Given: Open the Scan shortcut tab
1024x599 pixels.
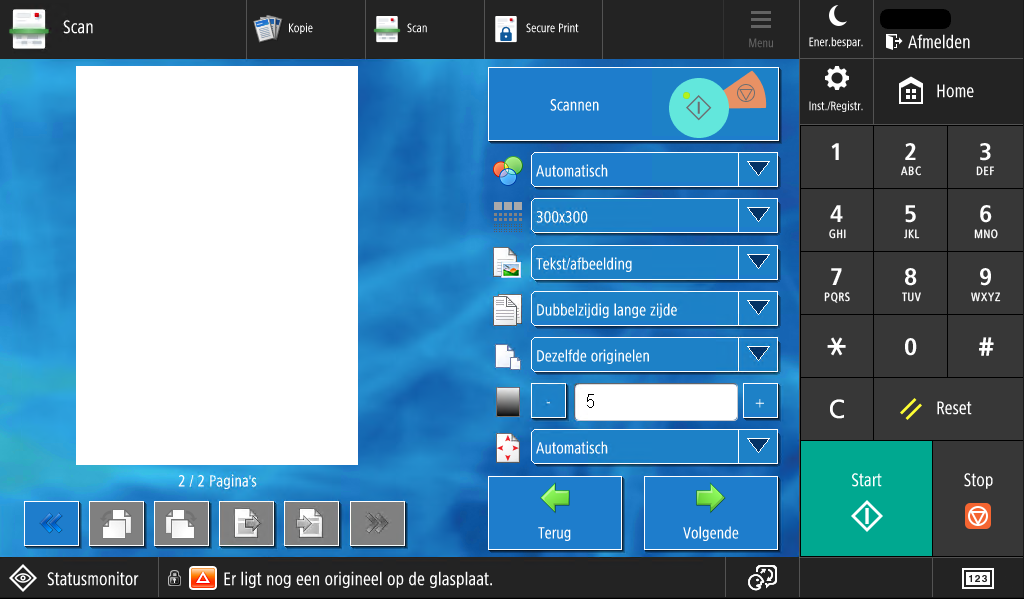Looking at the screenshot, I should 425,29.
